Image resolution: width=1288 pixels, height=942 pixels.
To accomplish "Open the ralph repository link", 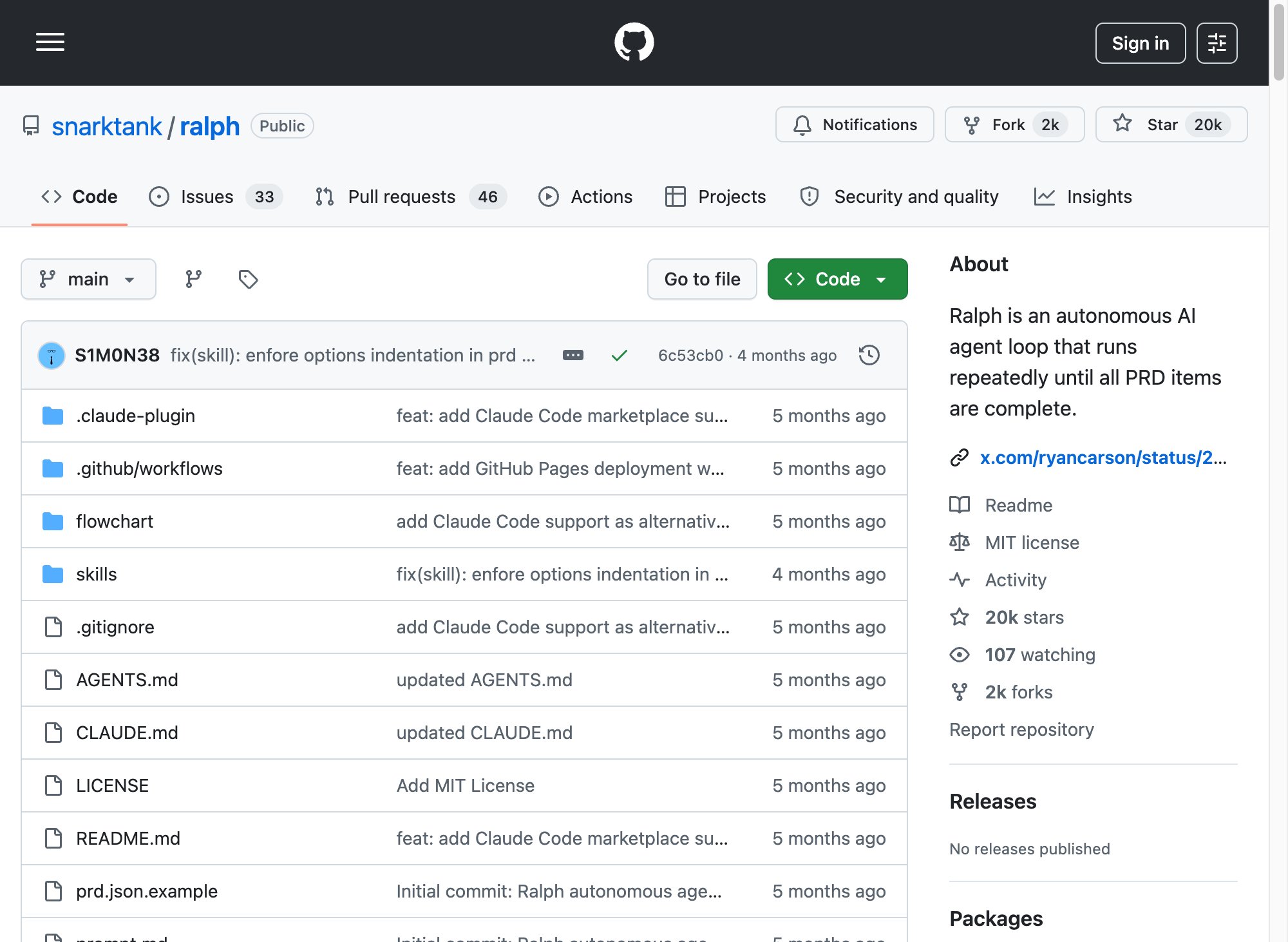I will pyautogui.click(x=209, y=126).
